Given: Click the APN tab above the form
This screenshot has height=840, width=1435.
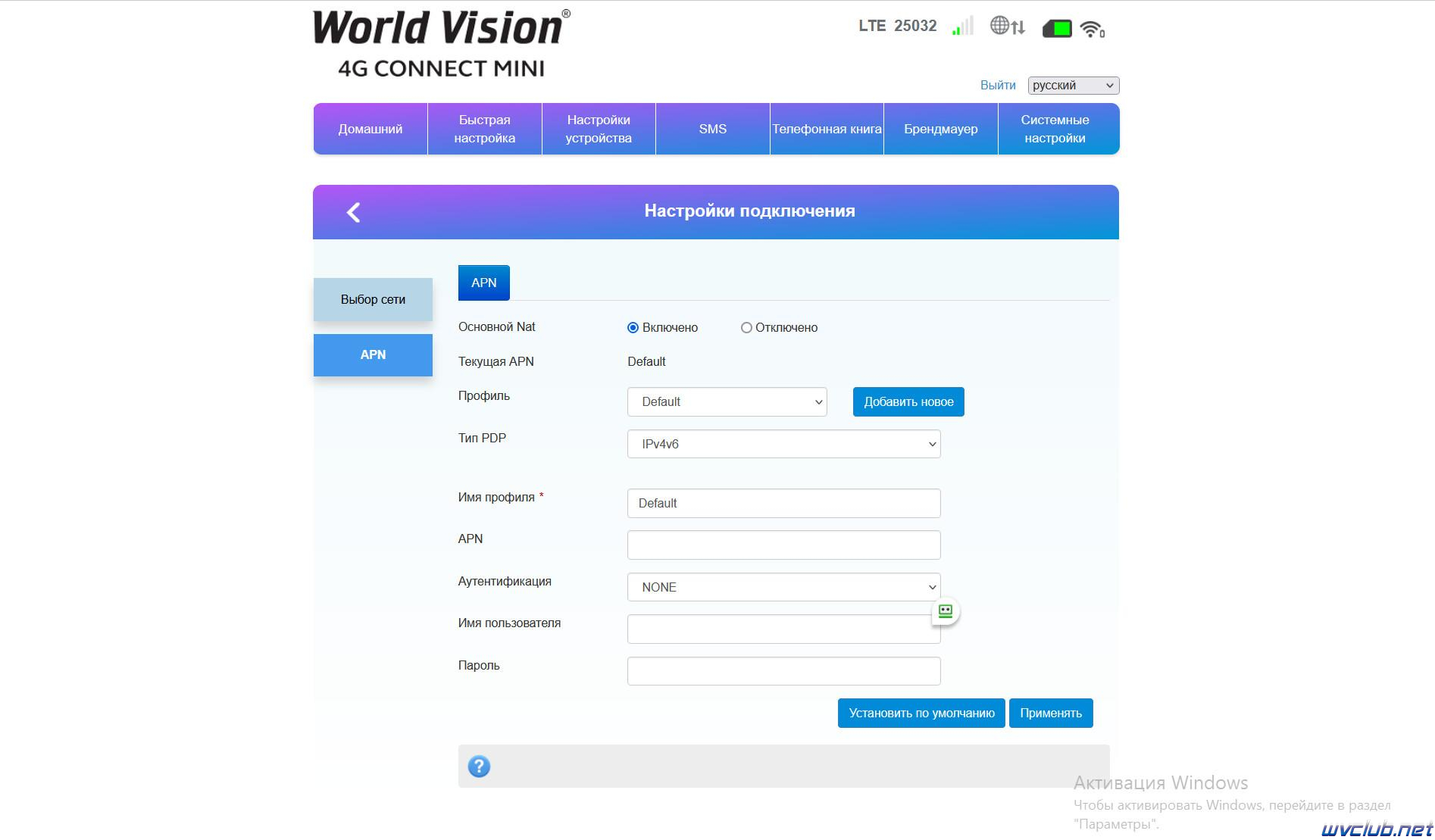Looking at the screenshot, I should (484, 283).
